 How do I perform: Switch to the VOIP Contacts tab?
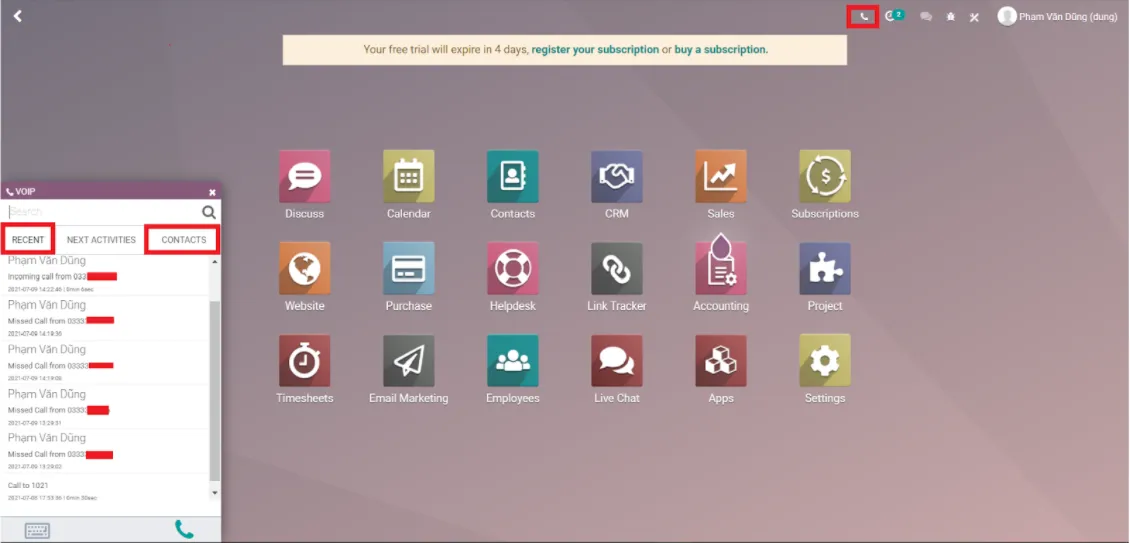pyautogui.click(x=184, y=239)
